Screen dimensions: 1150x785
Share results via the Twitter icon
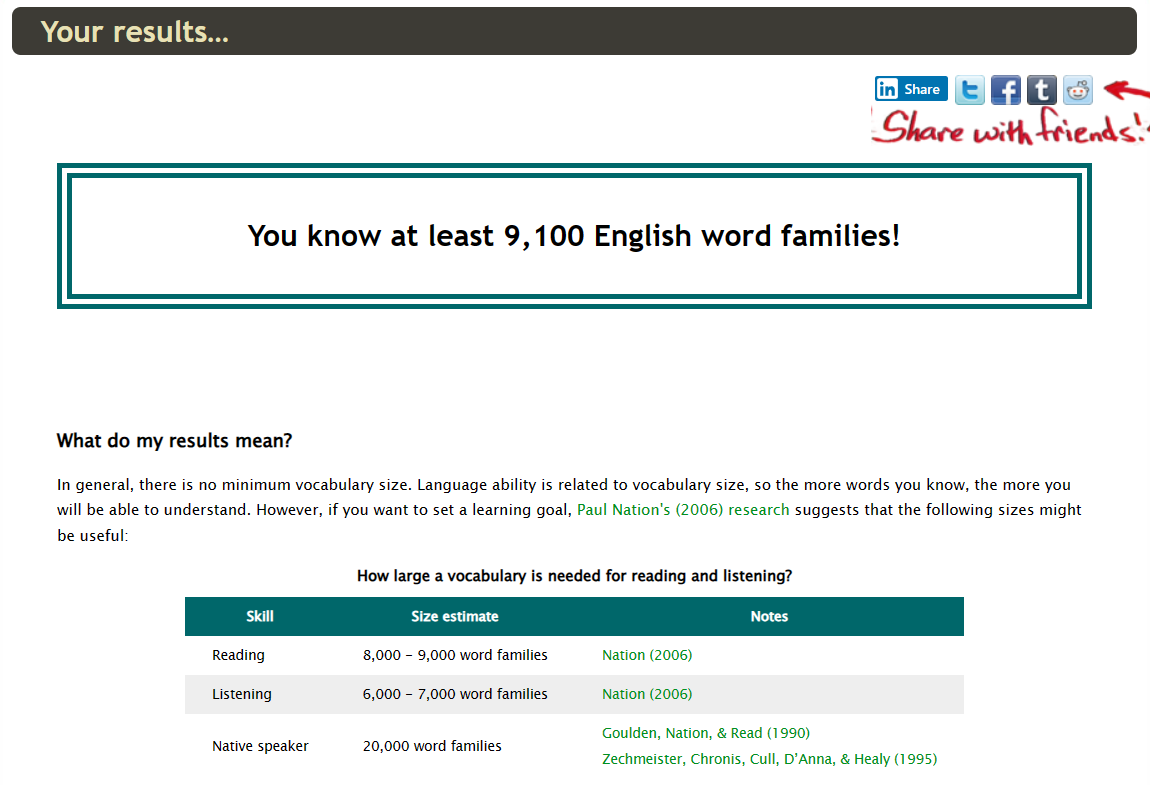[970, 90]
